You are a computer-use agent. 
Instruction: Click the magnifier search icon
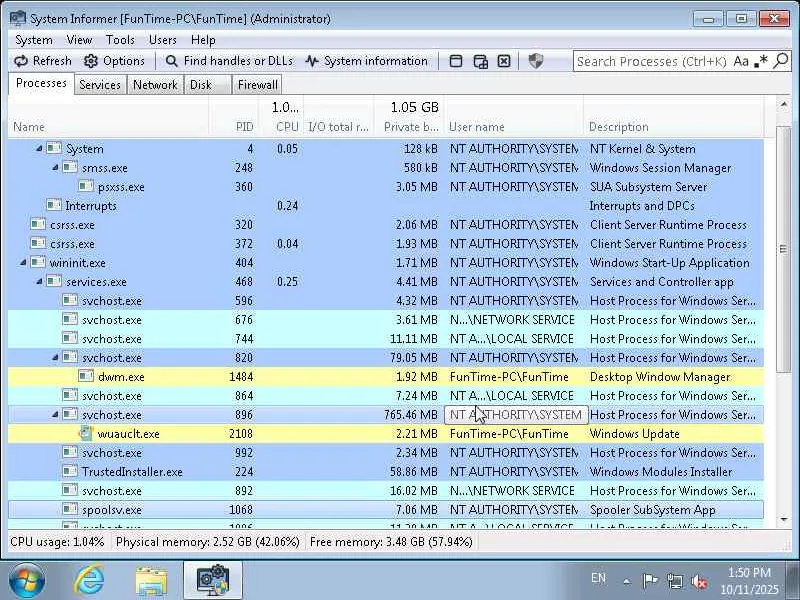coord(781,61)
